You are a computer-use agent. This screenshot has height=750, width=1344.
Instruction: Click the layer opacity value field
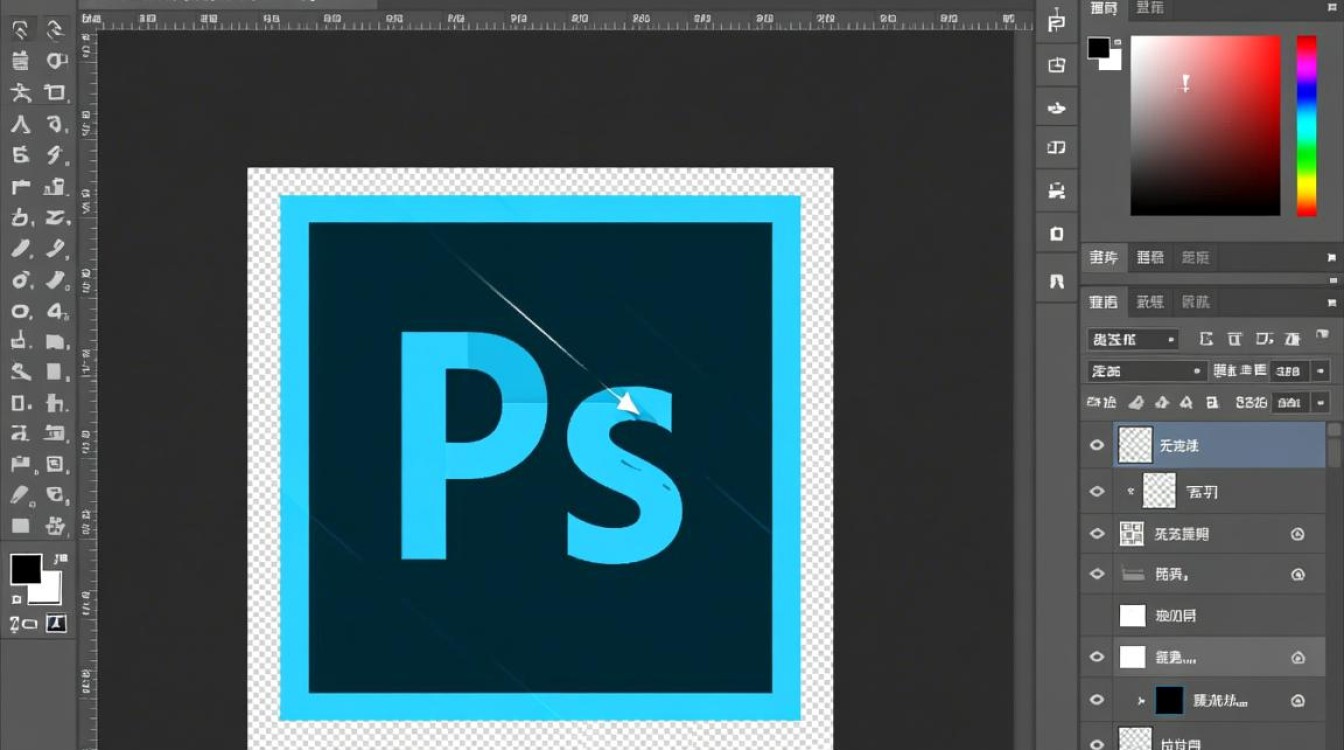point(1289,371)
